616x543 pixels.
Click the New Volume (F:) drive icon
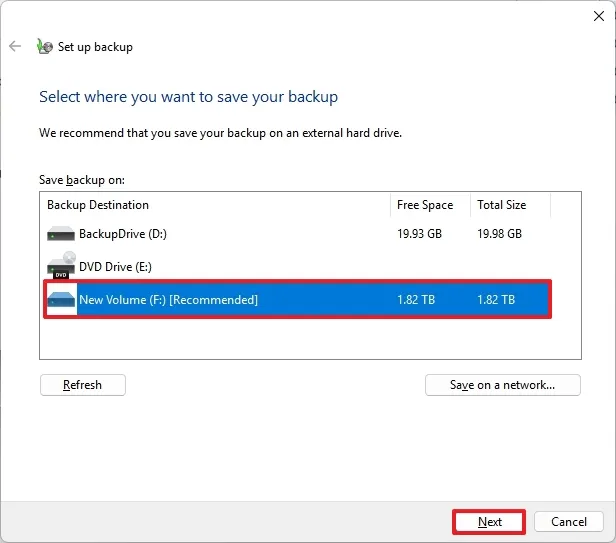[61, 299]
